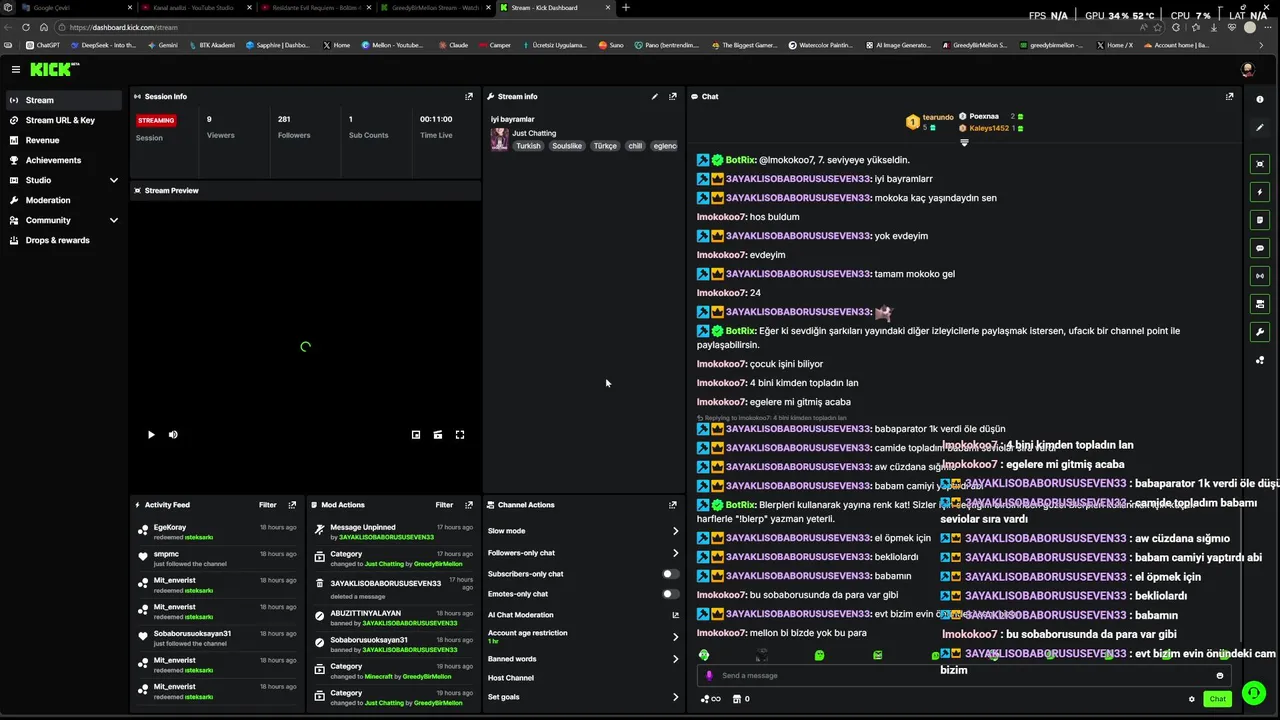Edit stream info with the pencil icon
This screenshot has height=720, width=1280.
[x=655, y=97]
